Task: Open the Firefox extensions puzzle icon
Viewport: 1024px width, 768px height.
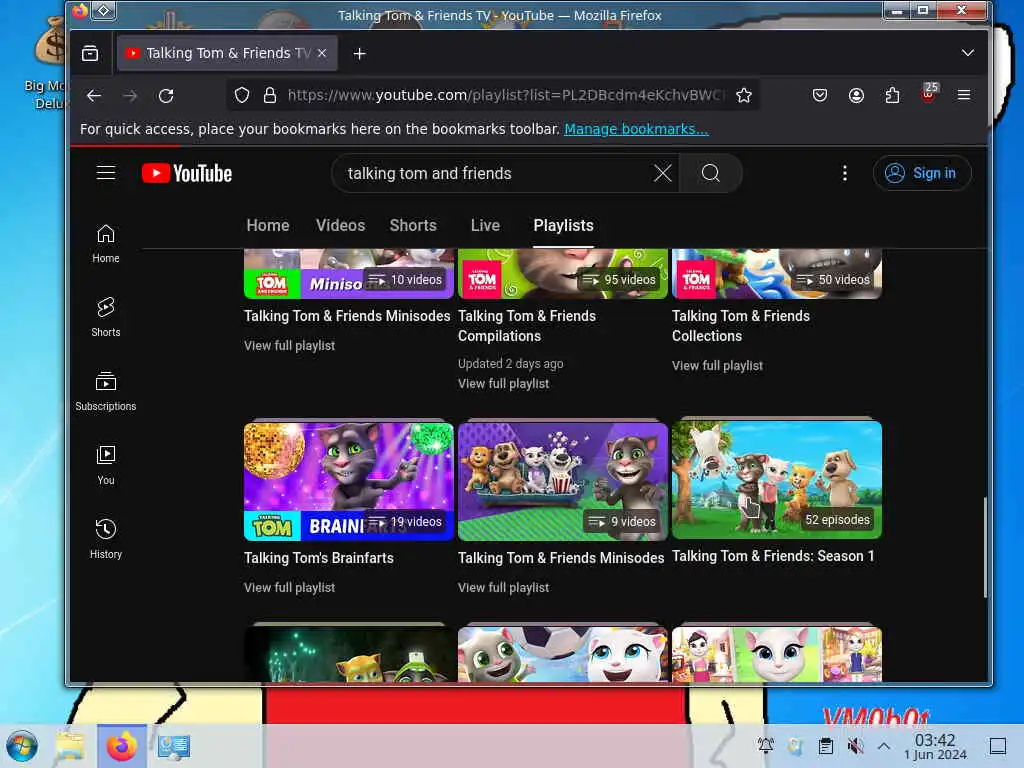Action: coord(892,95)
